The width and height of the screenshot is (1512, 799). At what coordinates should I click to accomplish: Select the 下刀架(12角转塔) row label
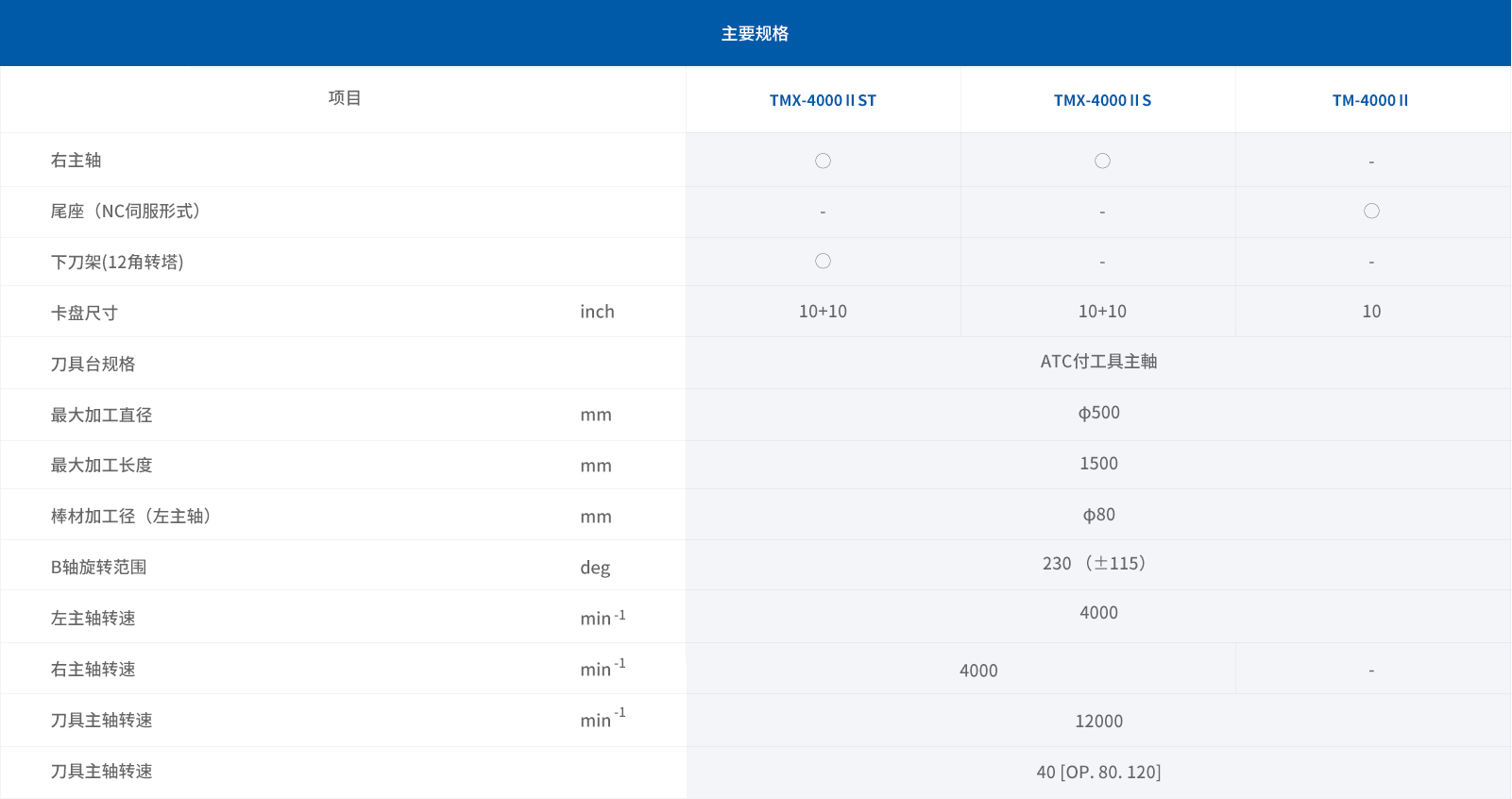[x=117, y=262]
